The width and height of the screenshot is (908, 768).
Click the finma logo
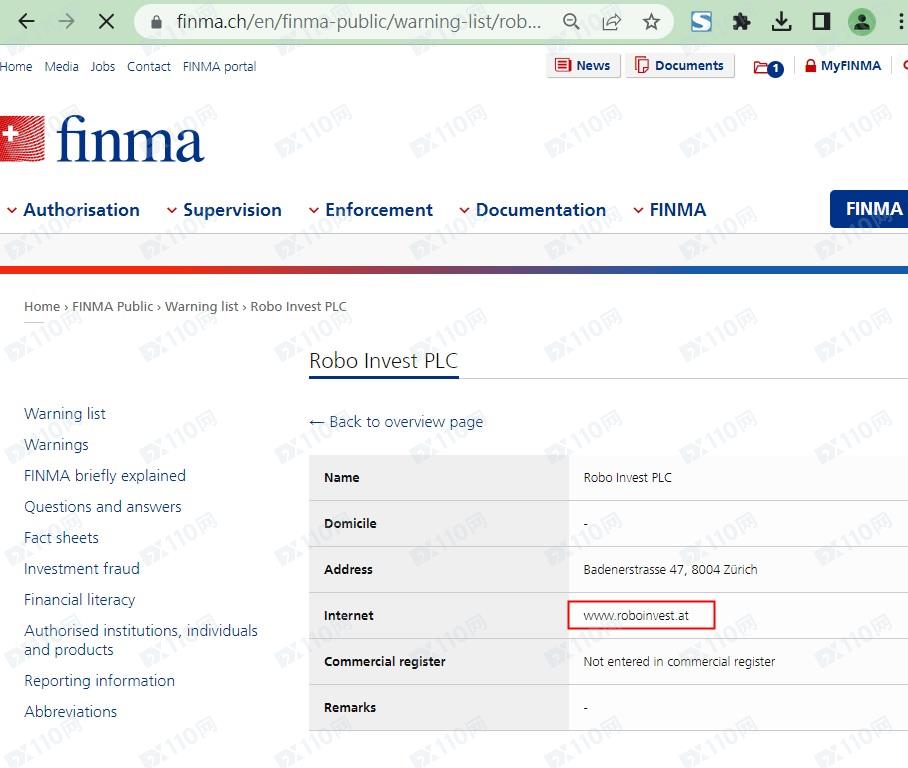[x=103, y=139]
